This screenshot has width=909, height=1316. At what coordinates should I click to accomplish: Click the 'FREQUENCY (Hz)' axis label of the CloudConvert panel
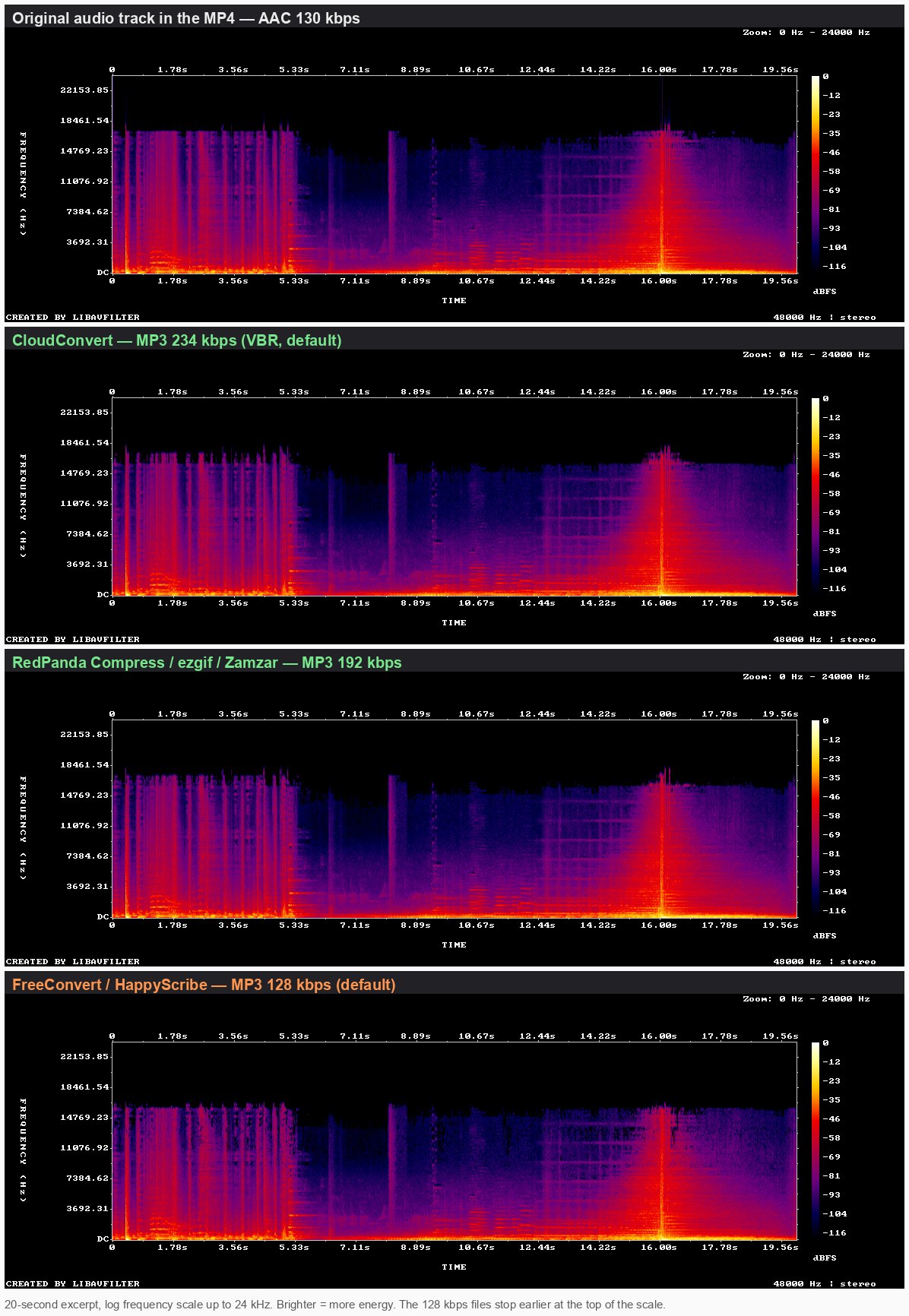point(23,506)
